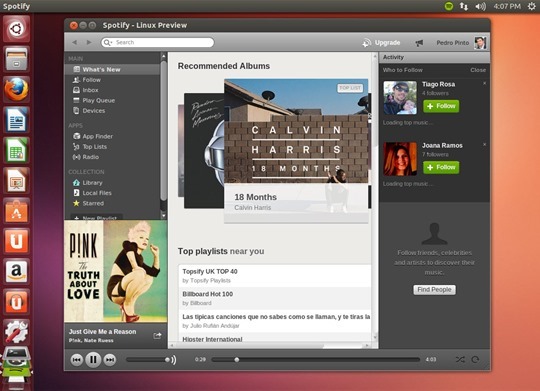Click the TOP LIST badge on album
The image size is (540, 391).
350,88
